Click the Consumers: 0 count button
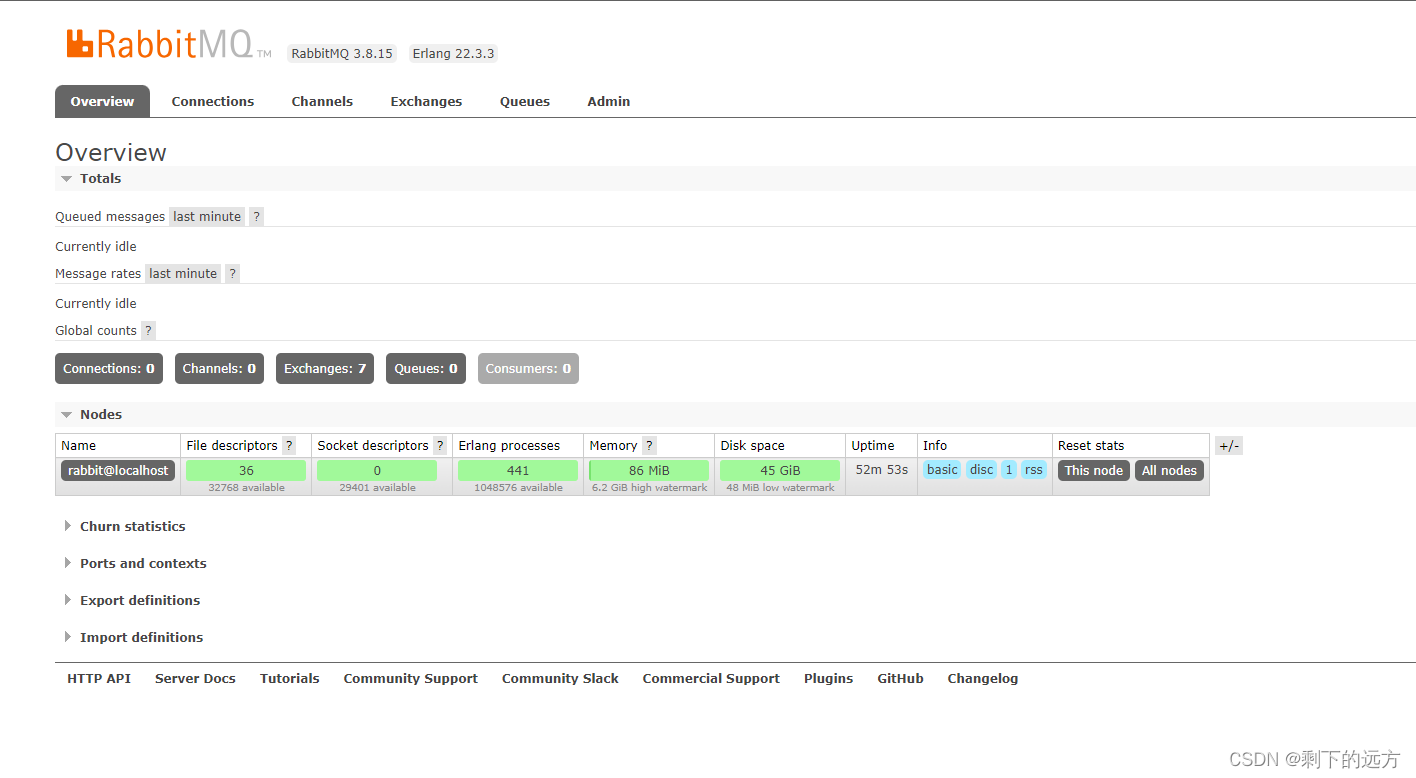This screenshot has height=778, width=1416. coord(528,368)
